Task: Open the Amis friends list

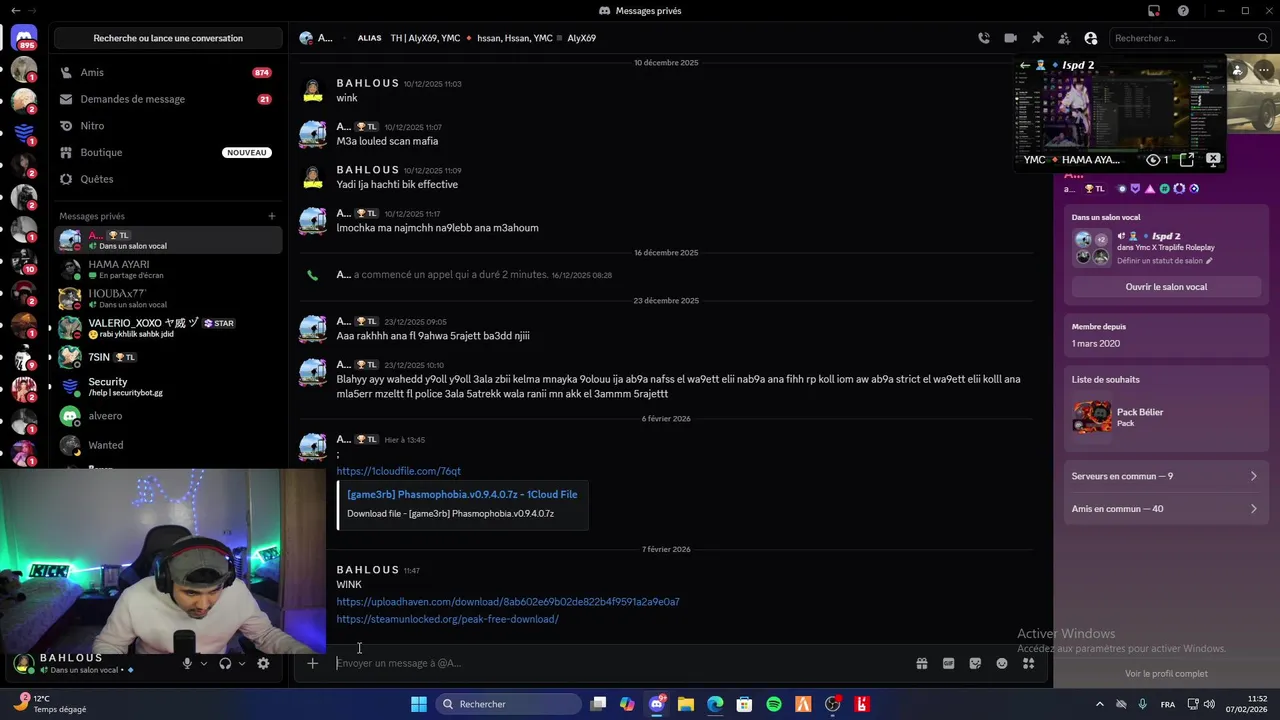Action: (168, 72)
